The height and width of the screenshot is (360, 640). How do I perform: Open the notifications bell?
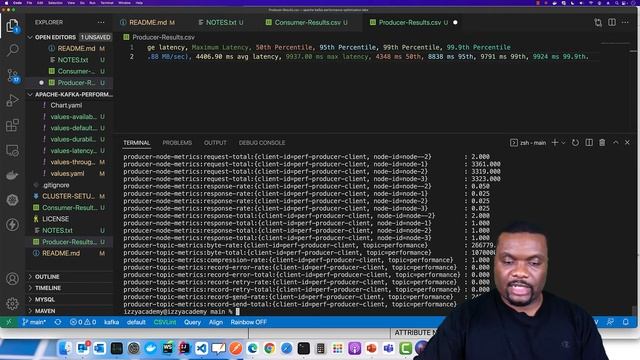[x=626, y=322]
